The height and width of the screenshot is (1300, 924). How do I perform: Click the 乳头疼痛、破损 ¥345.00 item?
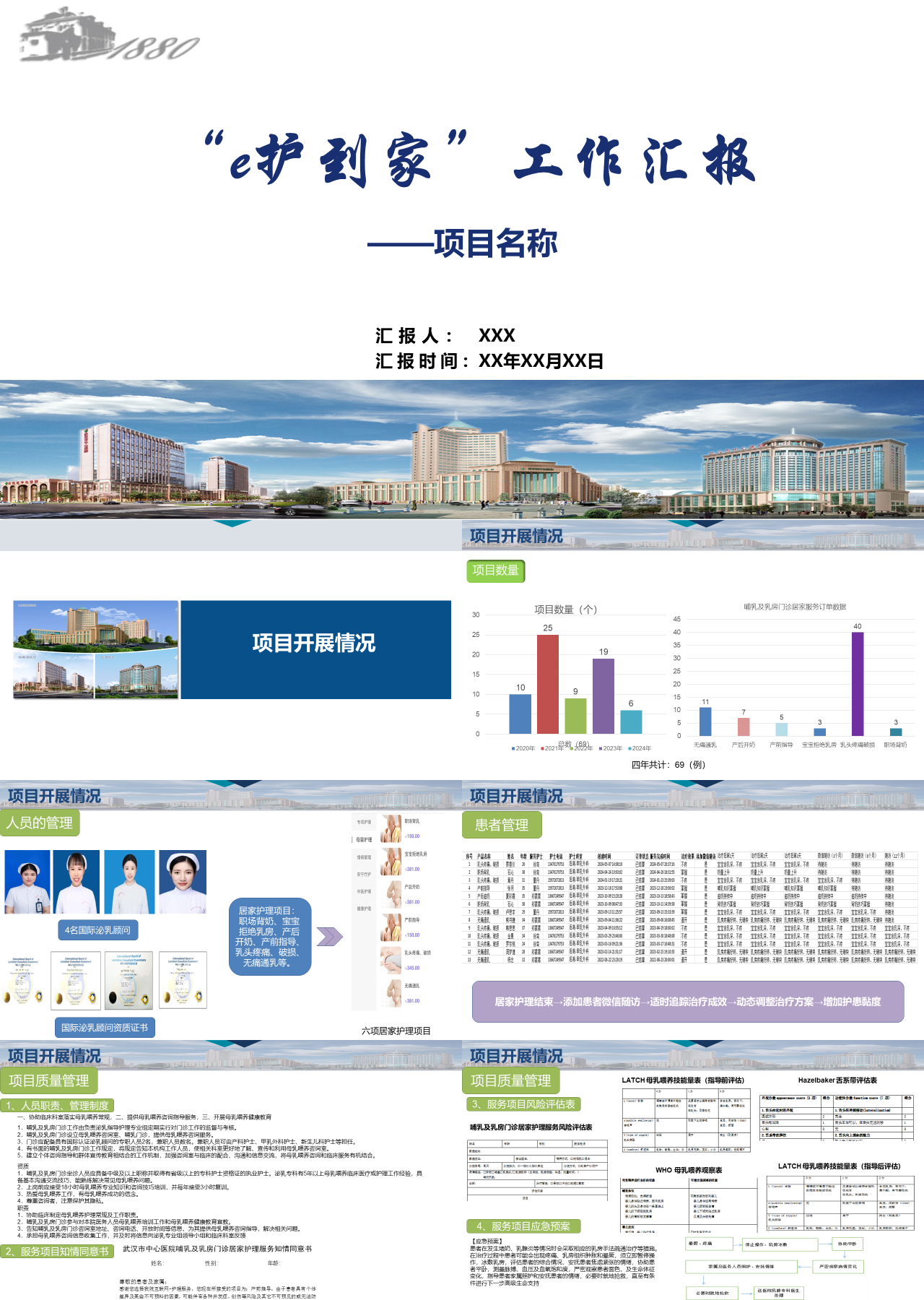coord(406,960)
